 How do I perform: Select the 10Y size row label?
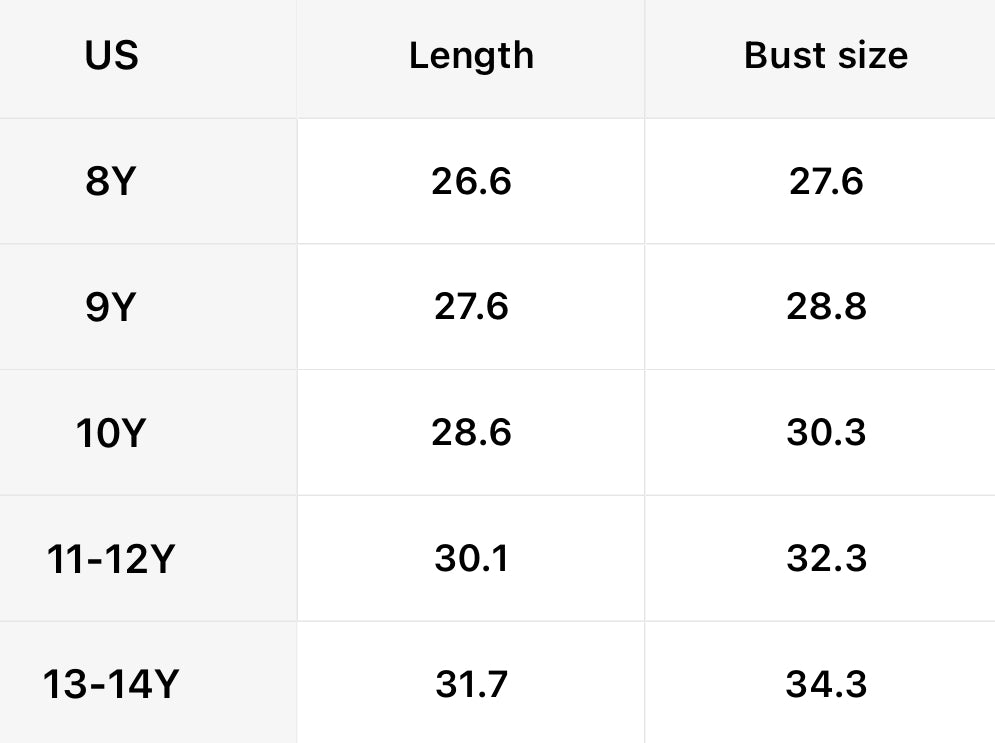pos(111,433)
